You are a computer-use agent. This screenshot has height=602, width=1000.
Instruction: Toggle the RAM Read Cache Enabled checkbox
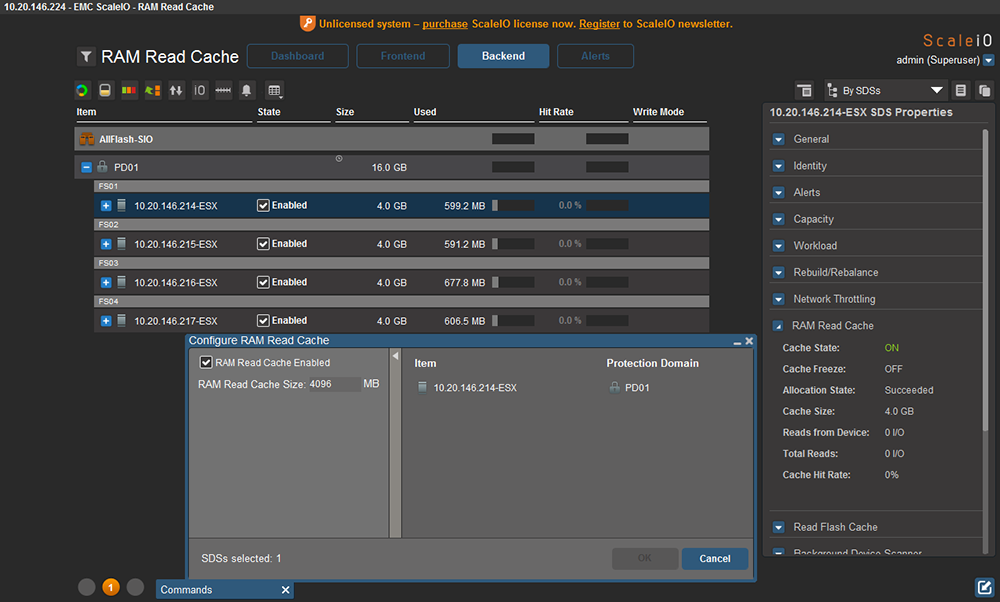pos(206,362)
